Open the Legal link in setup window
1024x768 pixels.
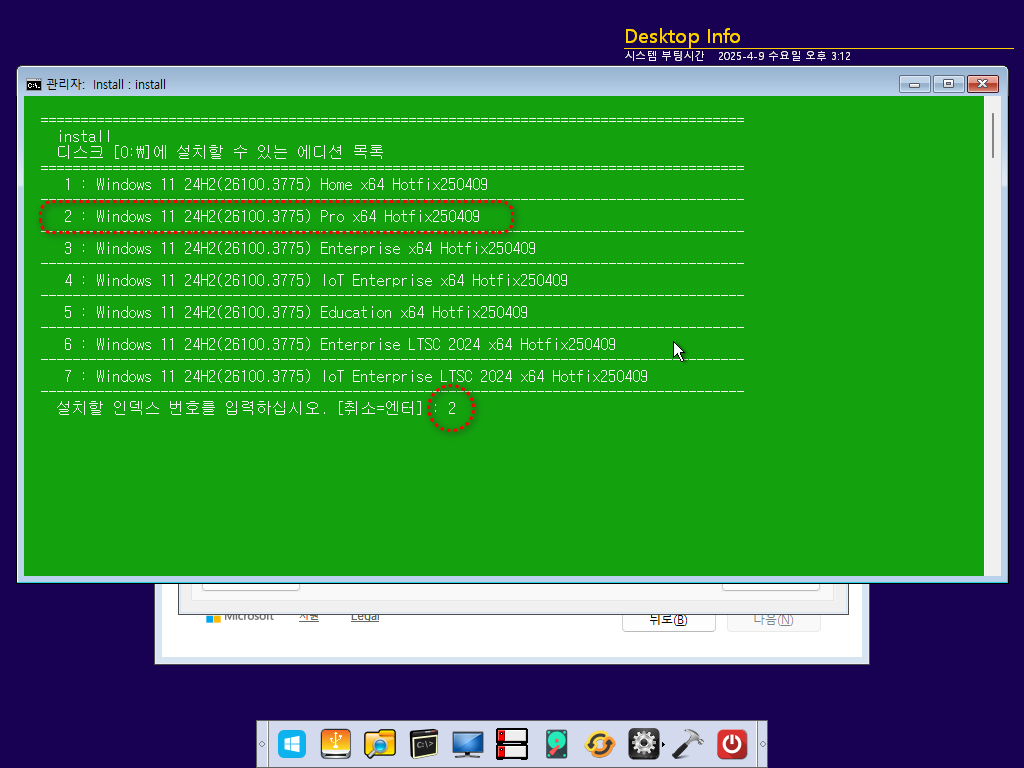point(365,616)
